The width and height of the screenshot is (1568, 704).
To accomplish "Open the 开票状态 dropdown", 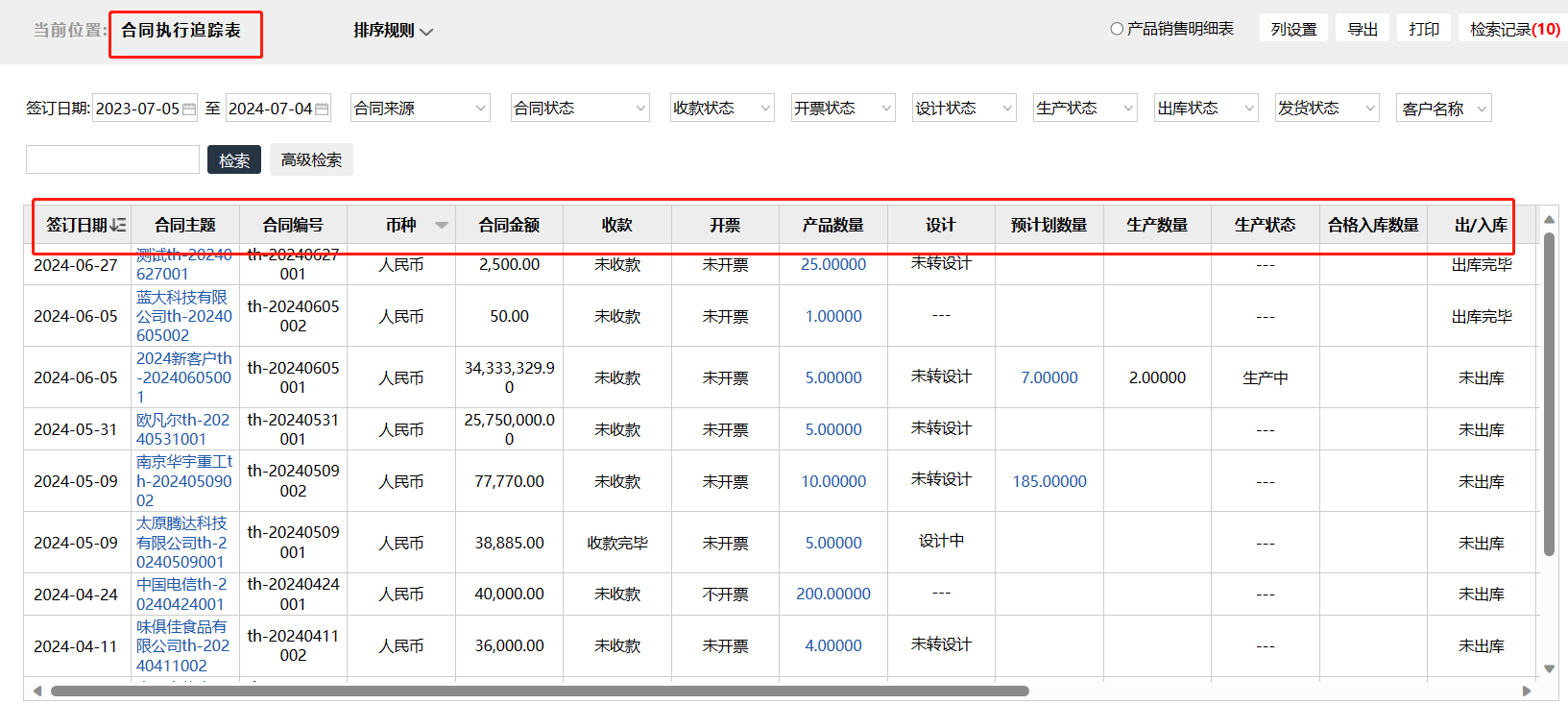I will (x=843, y=109).
